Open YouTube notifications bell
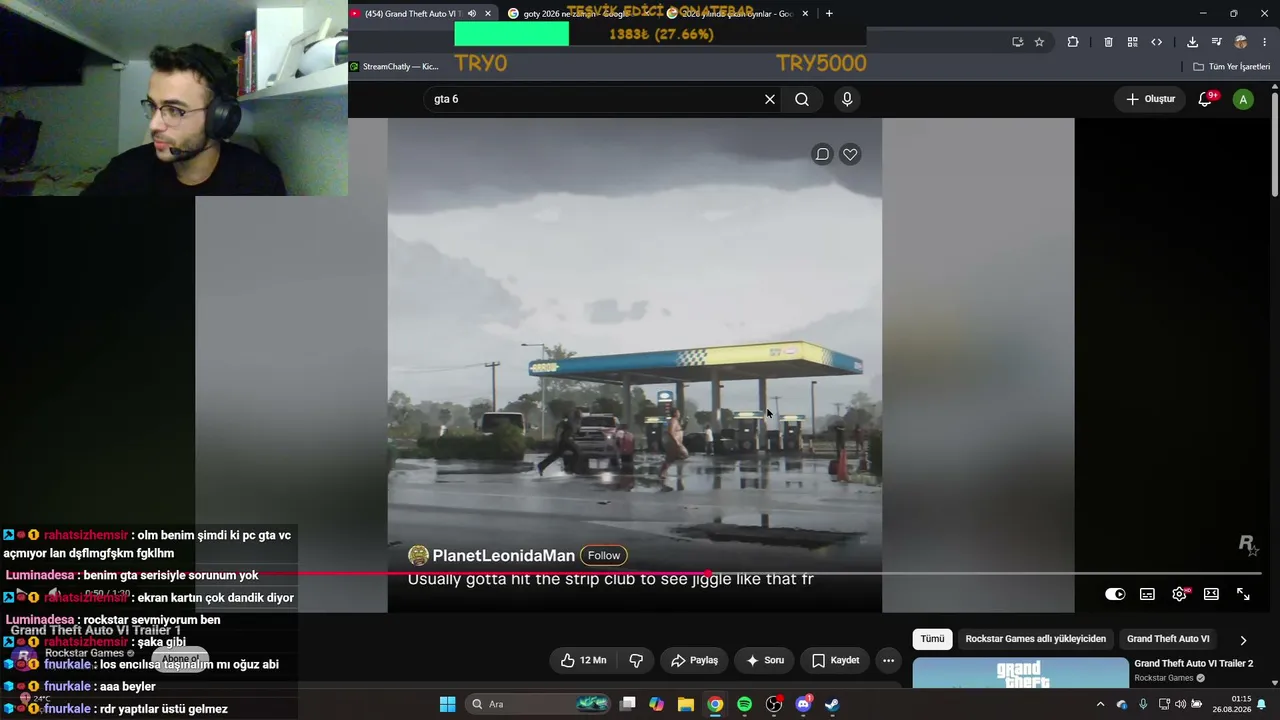This screenshot has width=1280, height=720. (1205, 99)
